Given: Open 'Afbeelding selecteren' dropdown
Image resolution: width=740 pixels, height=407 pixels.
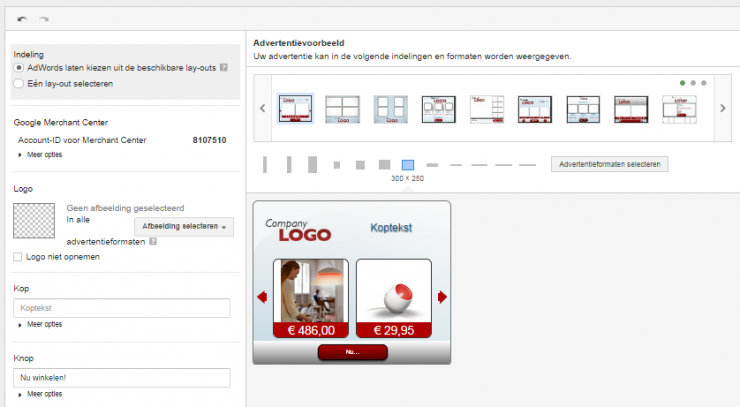Looking at the screenshot, I should tap(183, 226).
